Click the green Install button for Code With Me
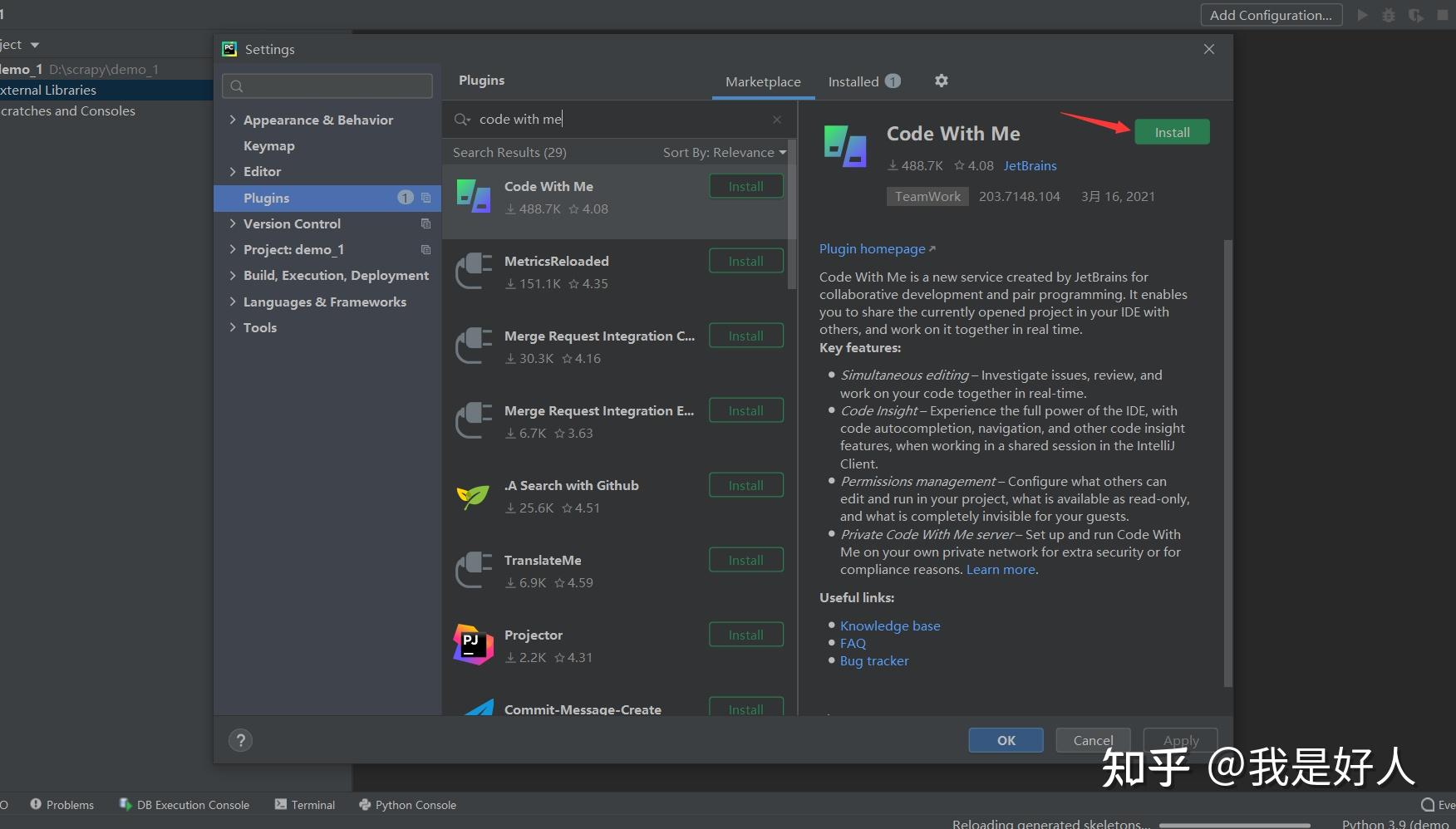Viewport: 1456px width, 829px height. tap(1172, 132)
